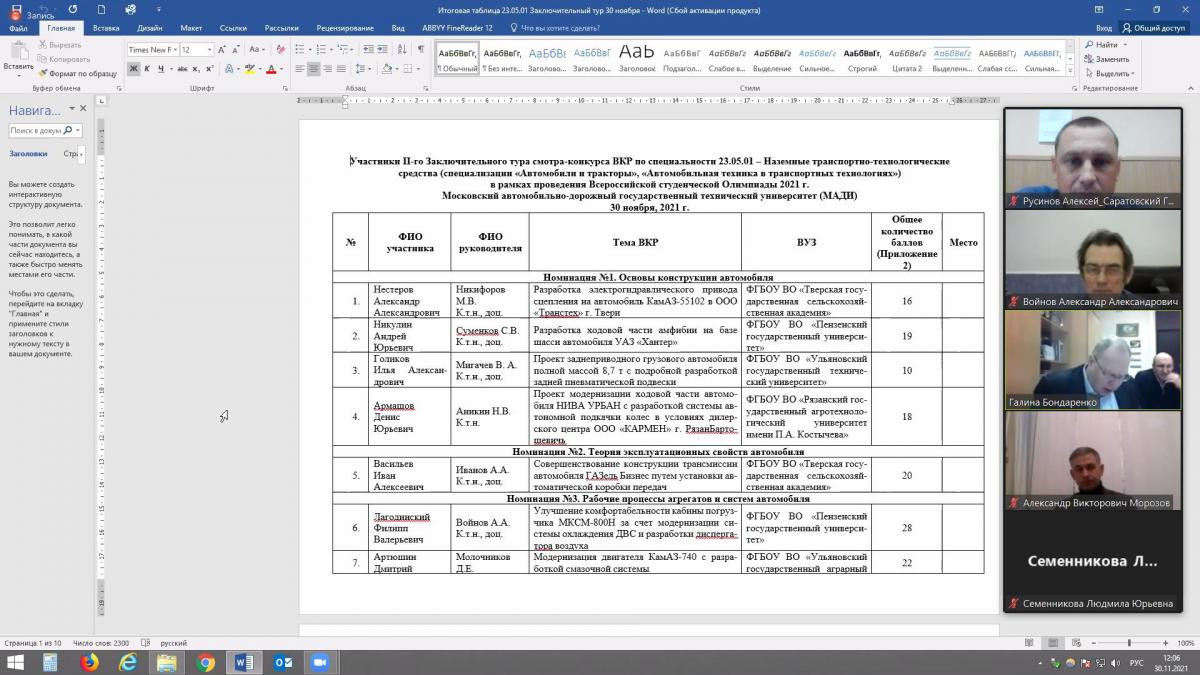Screen dimensions: 1200x675
Task: Save the document from Quick Access Toolbar
Action: click(x=15, y=9)
